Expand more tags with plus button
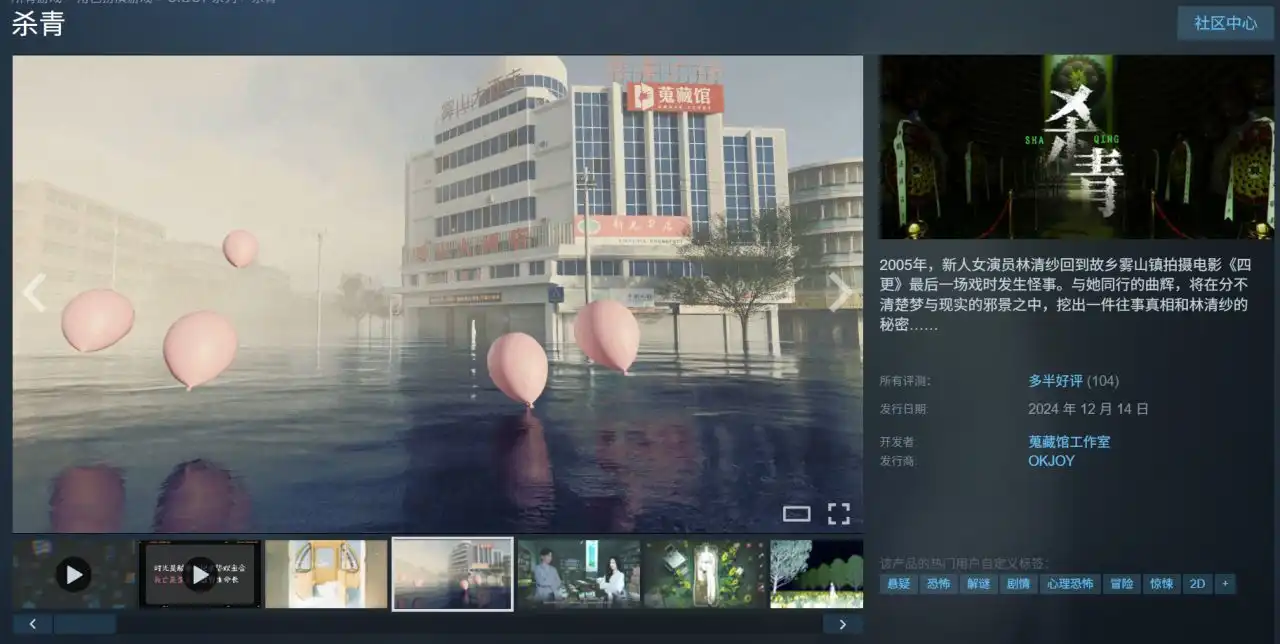 (1225, 584)
